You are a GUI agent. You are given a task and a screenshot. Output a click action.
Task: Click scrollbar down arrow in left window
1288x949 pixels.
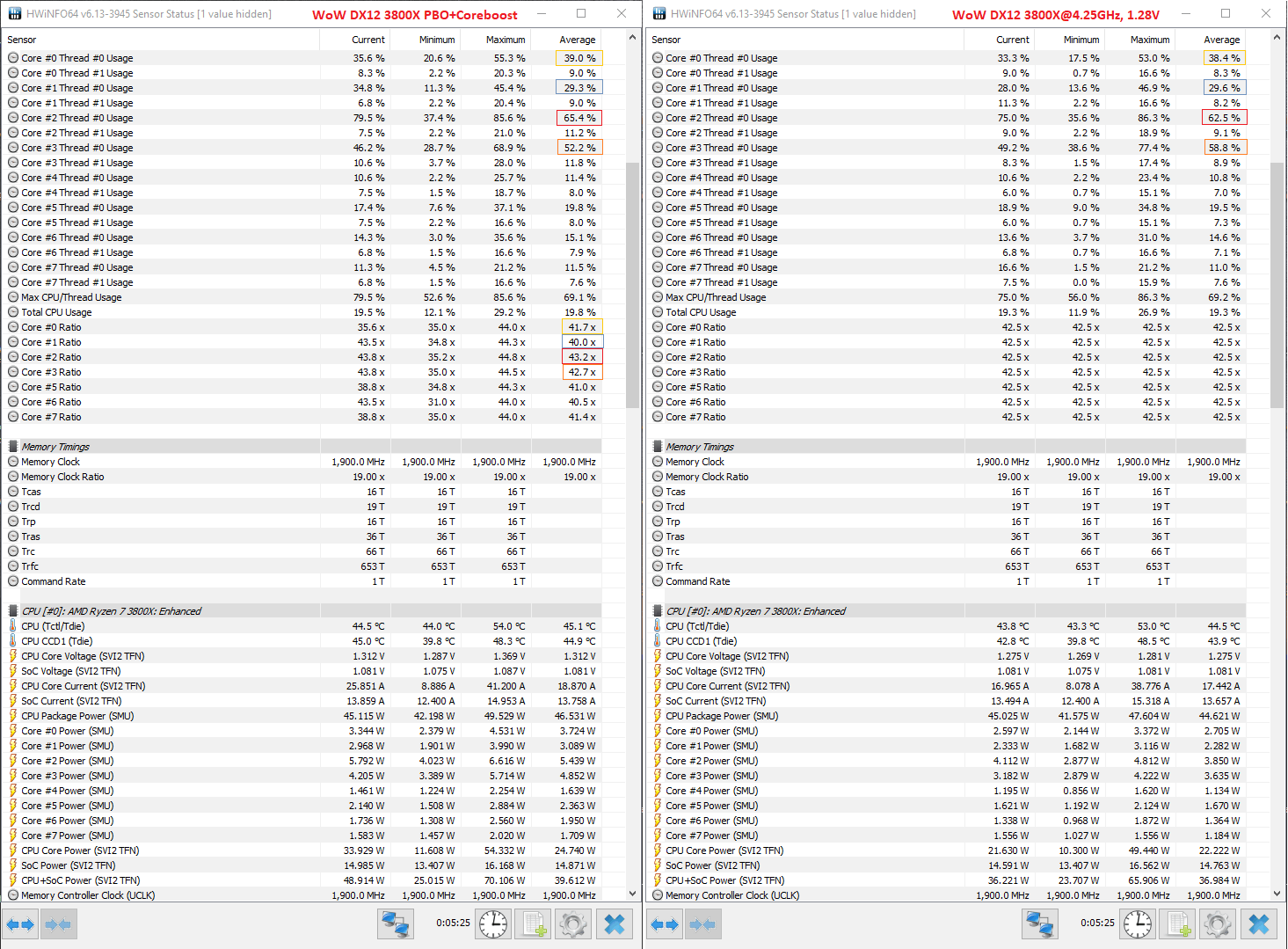pos(632,894)
